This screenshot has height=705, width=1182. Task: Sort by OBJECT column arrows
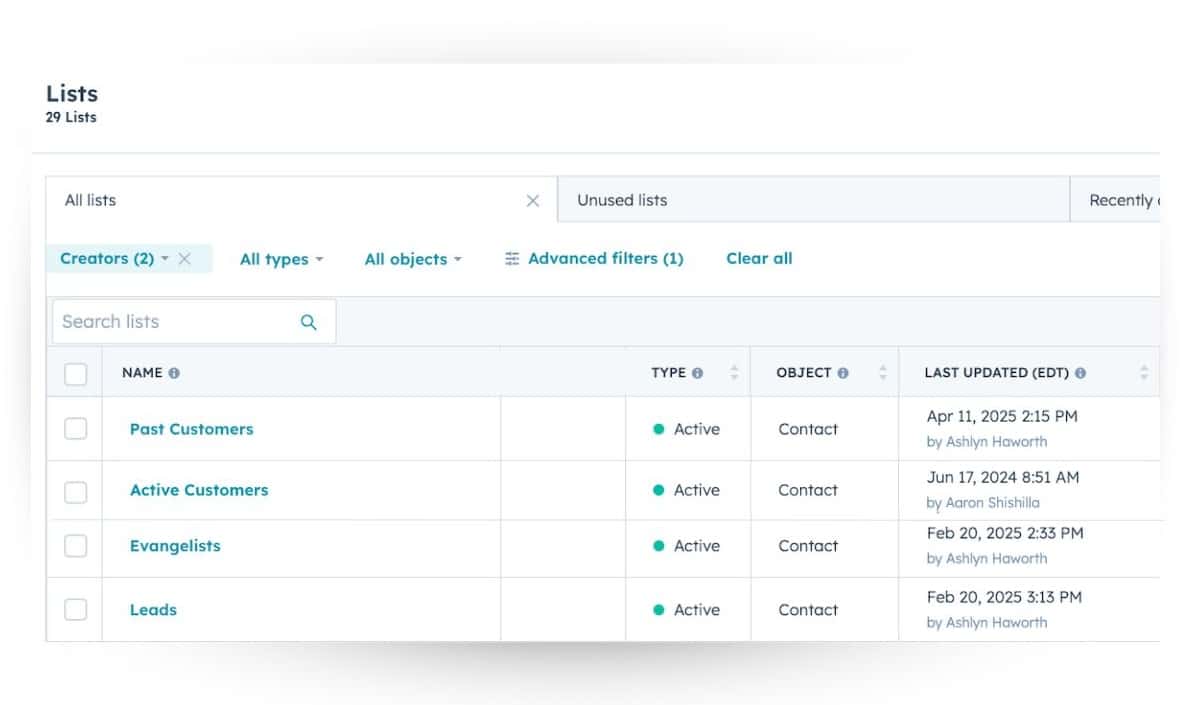(883, 372)
